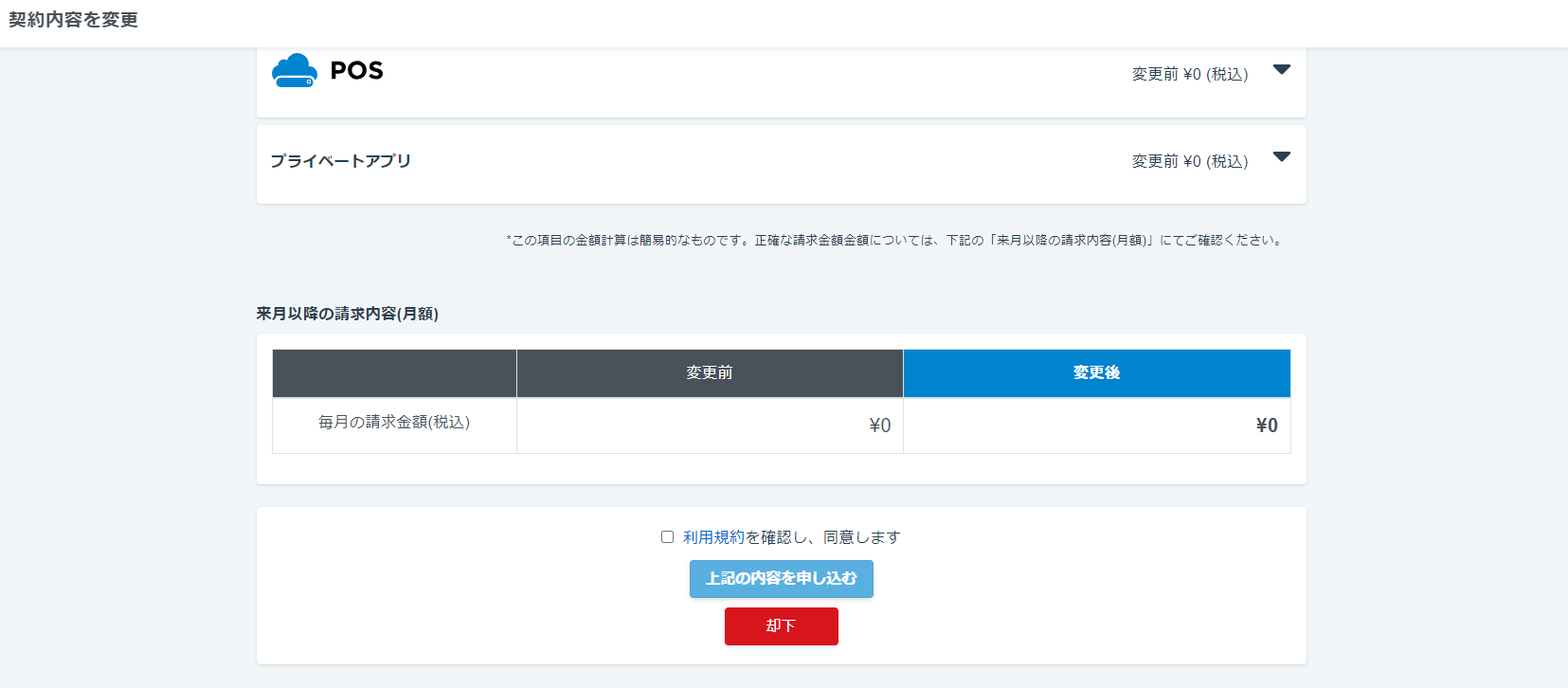Viewport: 1568px width, 688px height.
Task: Click the bold ¥0 under 変更後 column
Action: 1266,425
